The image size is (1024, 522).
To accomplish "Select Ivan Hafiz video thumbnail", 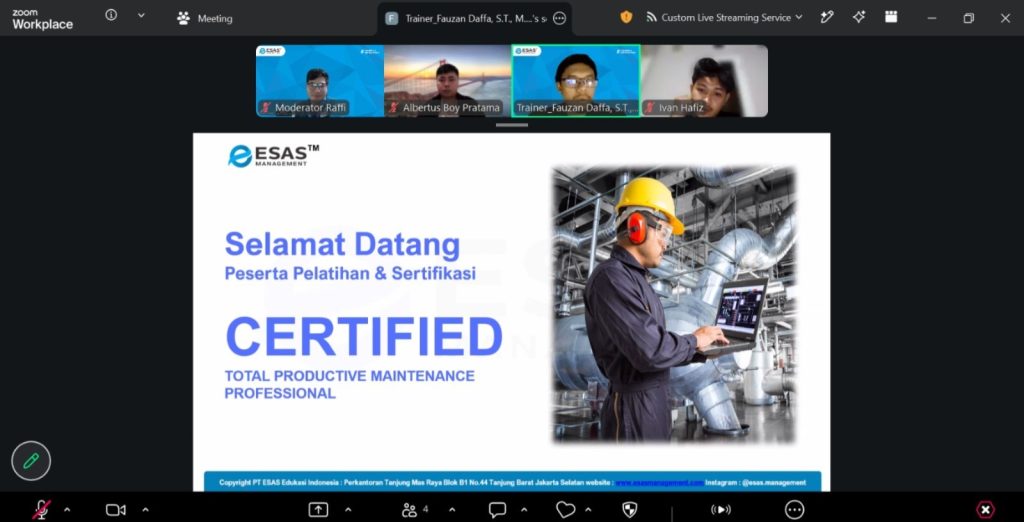I will point(704,81).
